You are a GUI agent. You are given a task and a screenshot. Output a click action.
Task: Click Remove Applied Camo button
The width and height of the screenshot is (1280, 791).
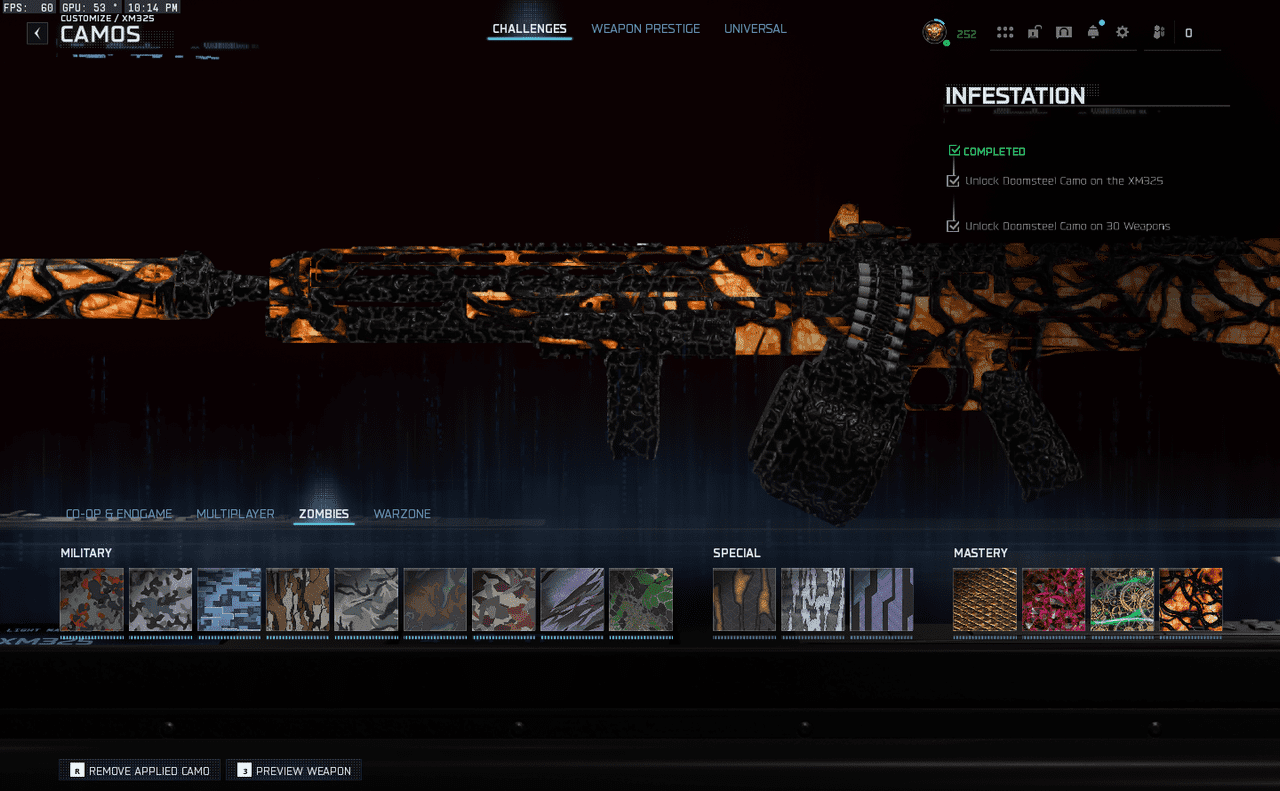140,771
